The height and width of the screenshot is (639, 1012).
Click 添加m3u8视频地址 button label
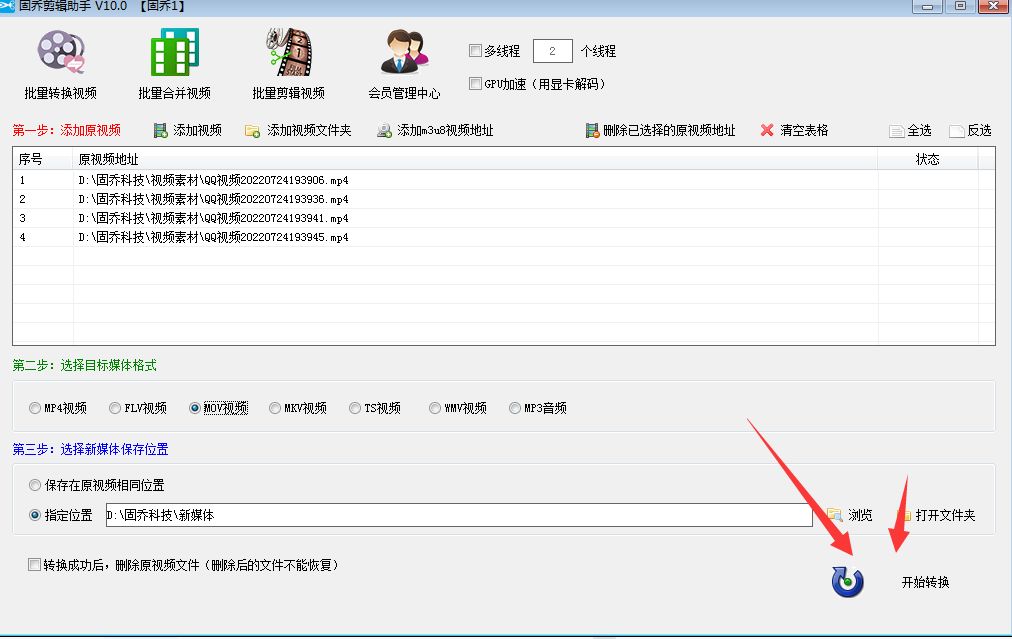[x=445, y=130]
